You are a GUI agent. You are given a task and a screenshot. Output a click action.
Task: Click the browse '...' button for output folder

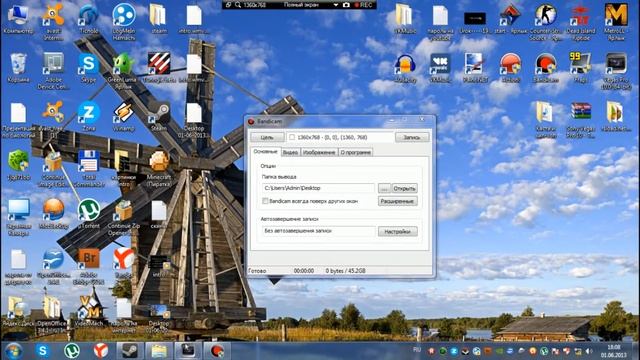pos(384,188)
